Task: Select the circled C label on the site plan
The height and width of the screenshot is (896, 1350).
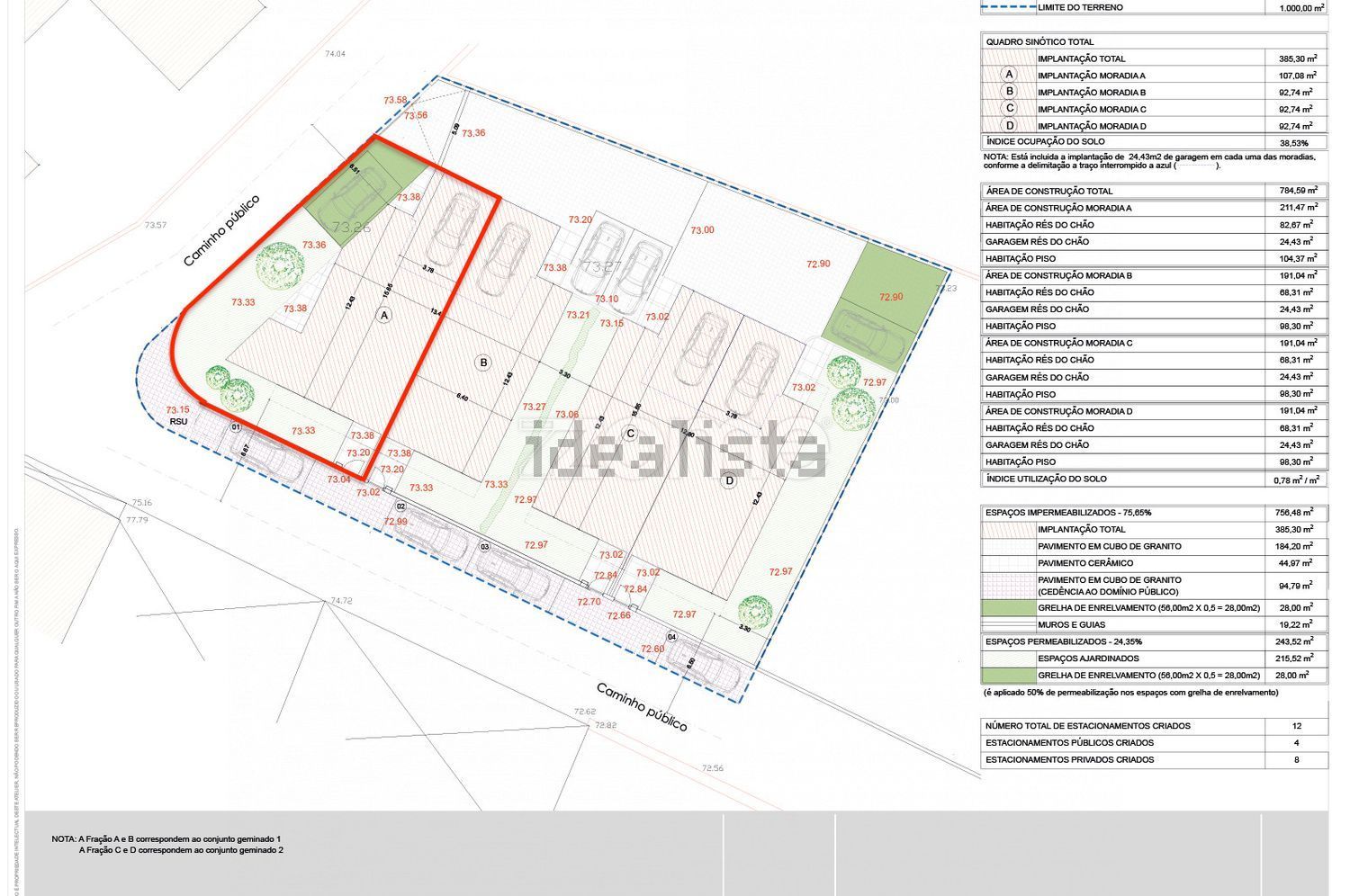Action: (631, 434)
